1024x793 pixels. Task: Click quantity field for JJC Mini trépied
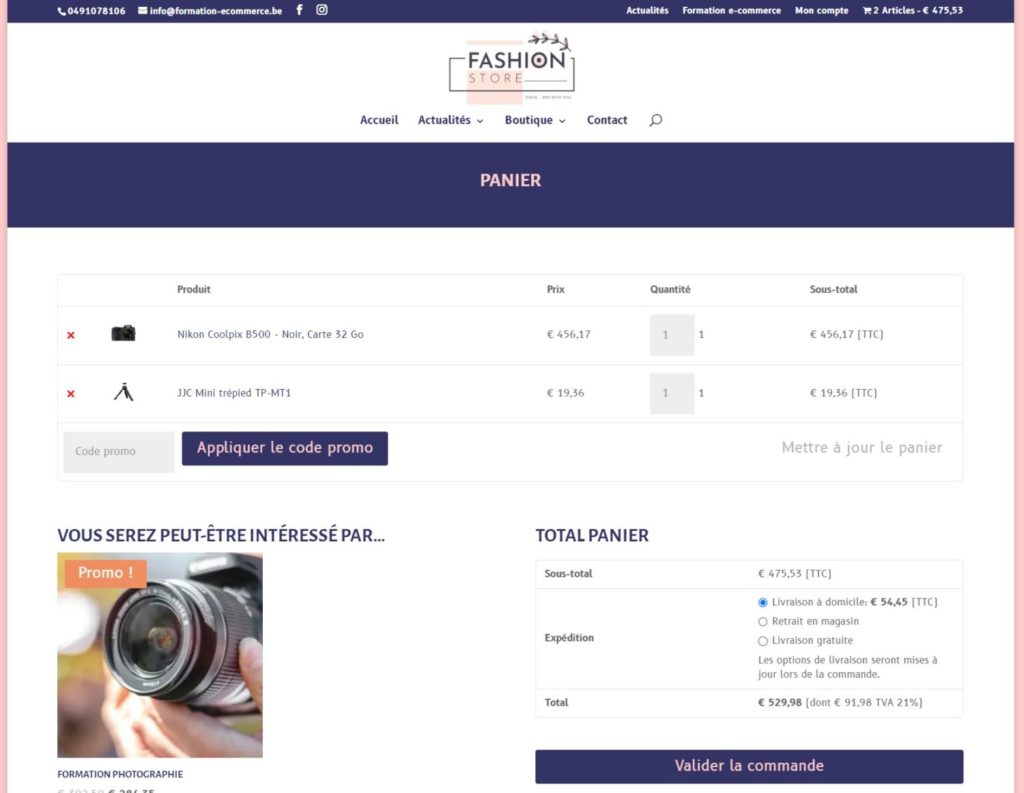tap(672, 393)
